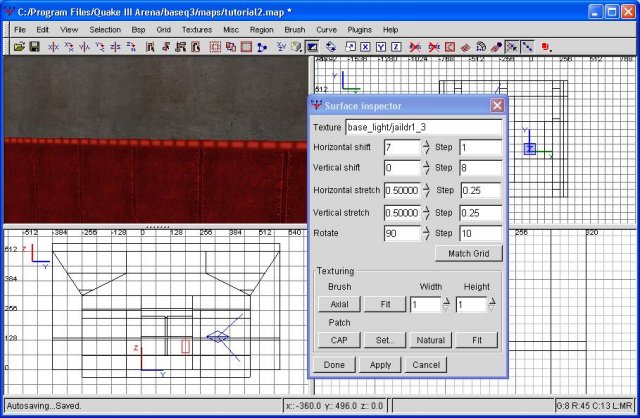Rotate selection around the Y axis

tap(100, 47)
